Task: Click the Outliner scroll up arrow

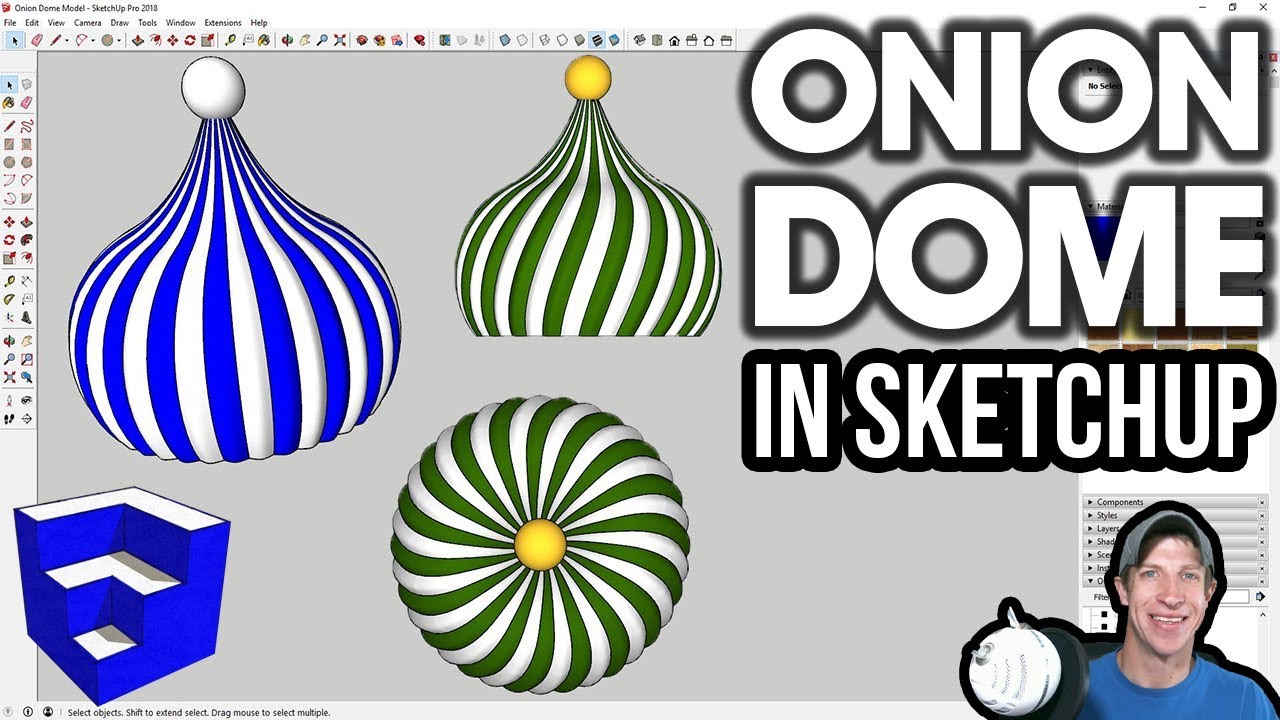Action: 1263,614
